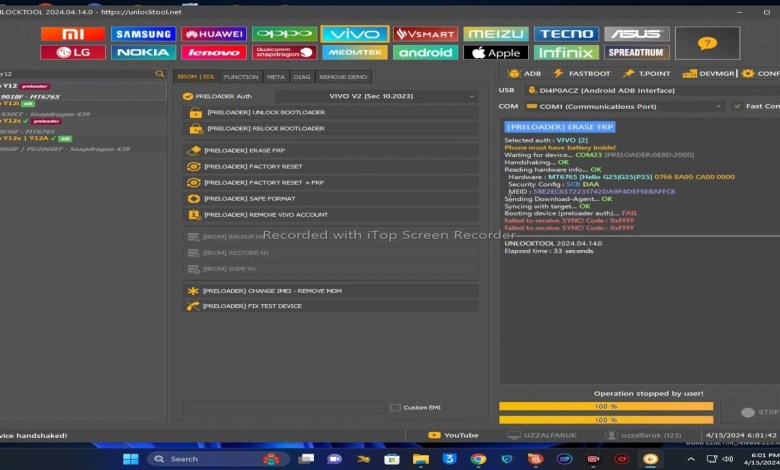Open the USB device dropdown
This screenshot has width=780, height=470.
(x=652, y=90)
